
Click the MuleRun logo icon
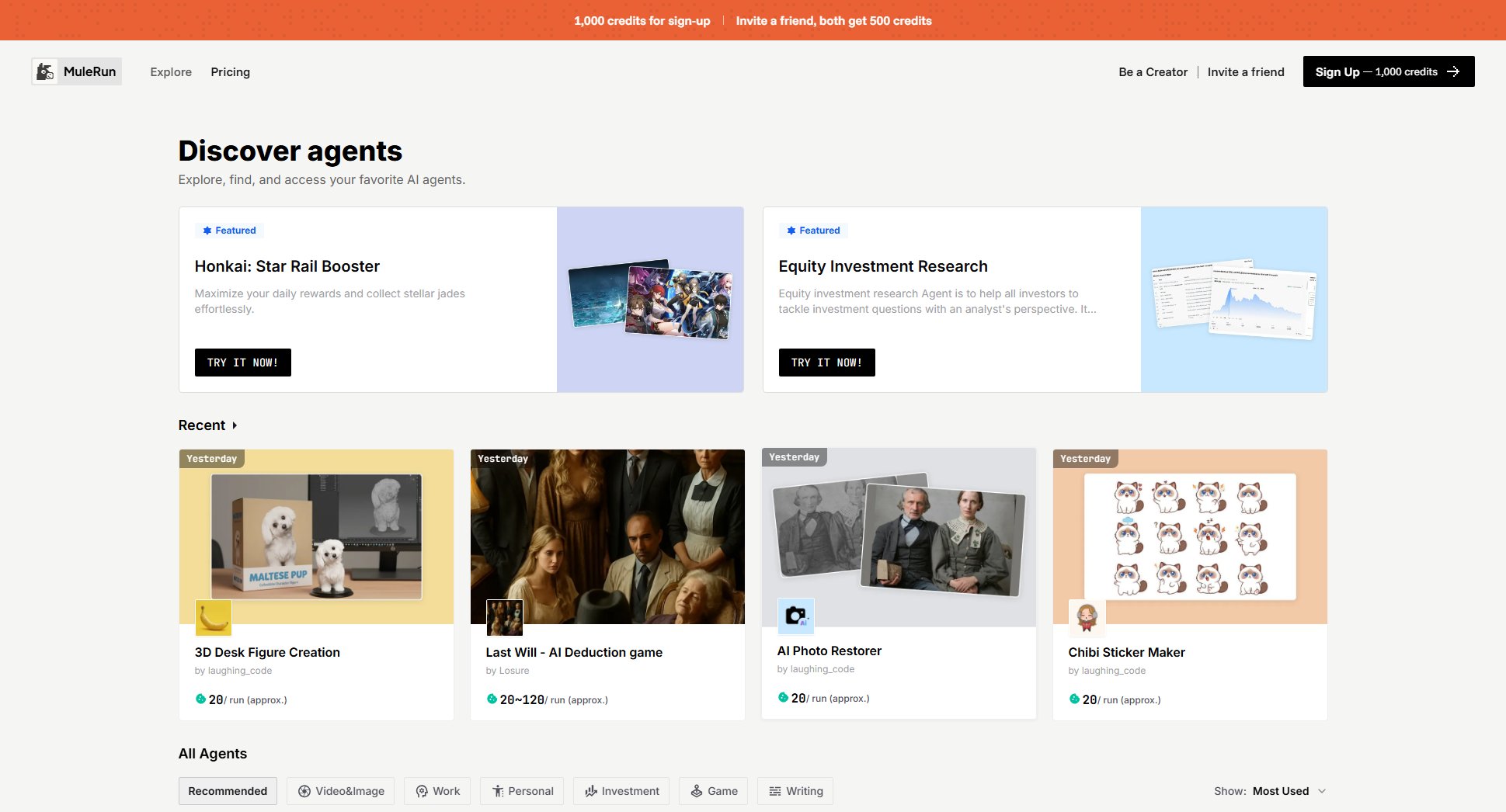[x=46, y=71]
